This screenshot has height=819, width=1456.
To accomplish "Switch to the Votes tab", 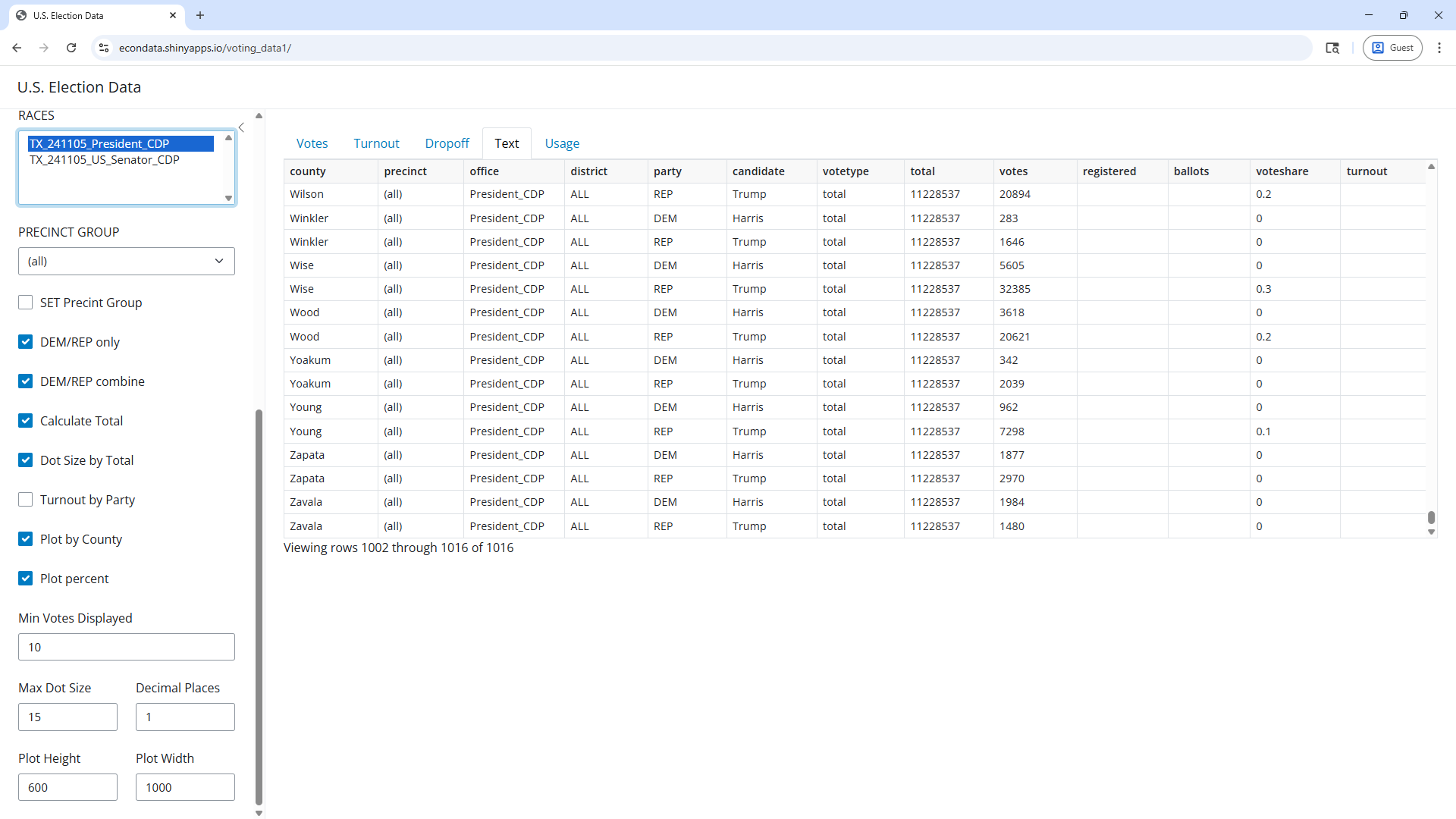I will coord(312,143).
